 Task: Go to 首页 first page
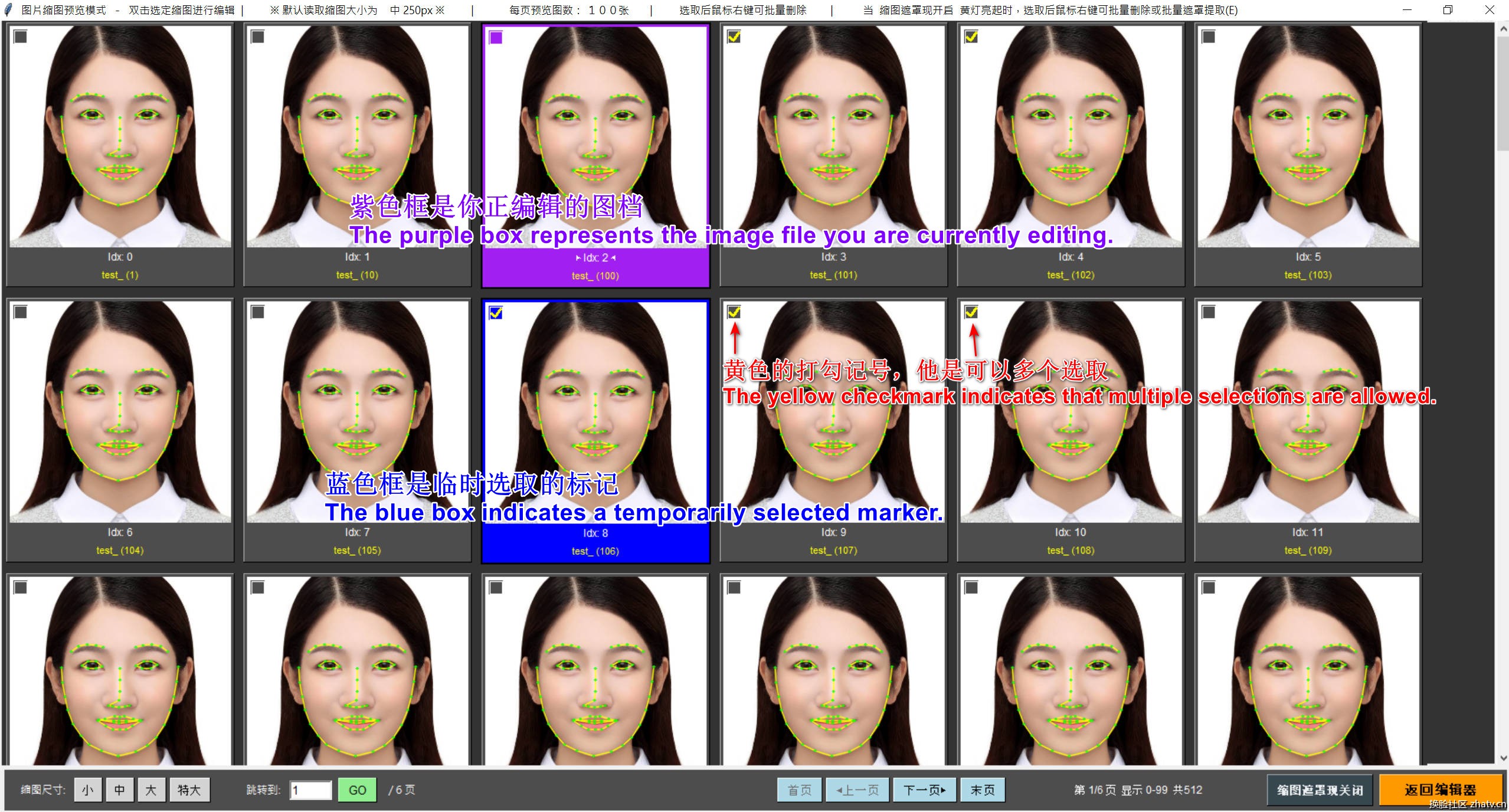[x=799, y=790]
